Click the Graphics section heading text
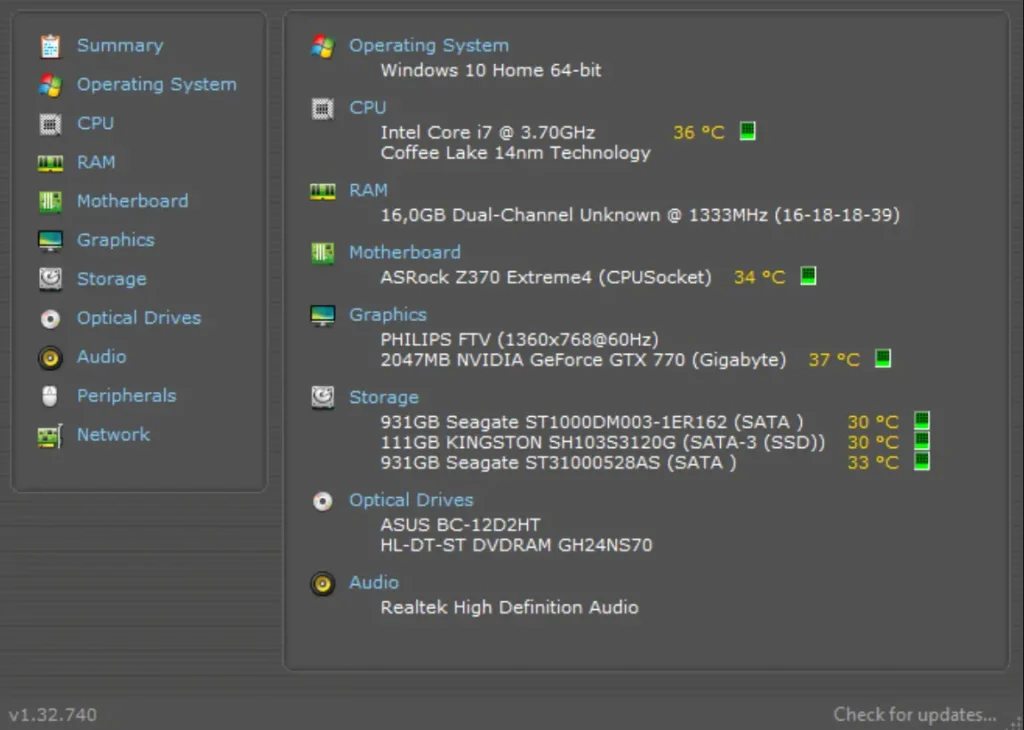The height and width of the screenshot is (730, 1024). 388,314
